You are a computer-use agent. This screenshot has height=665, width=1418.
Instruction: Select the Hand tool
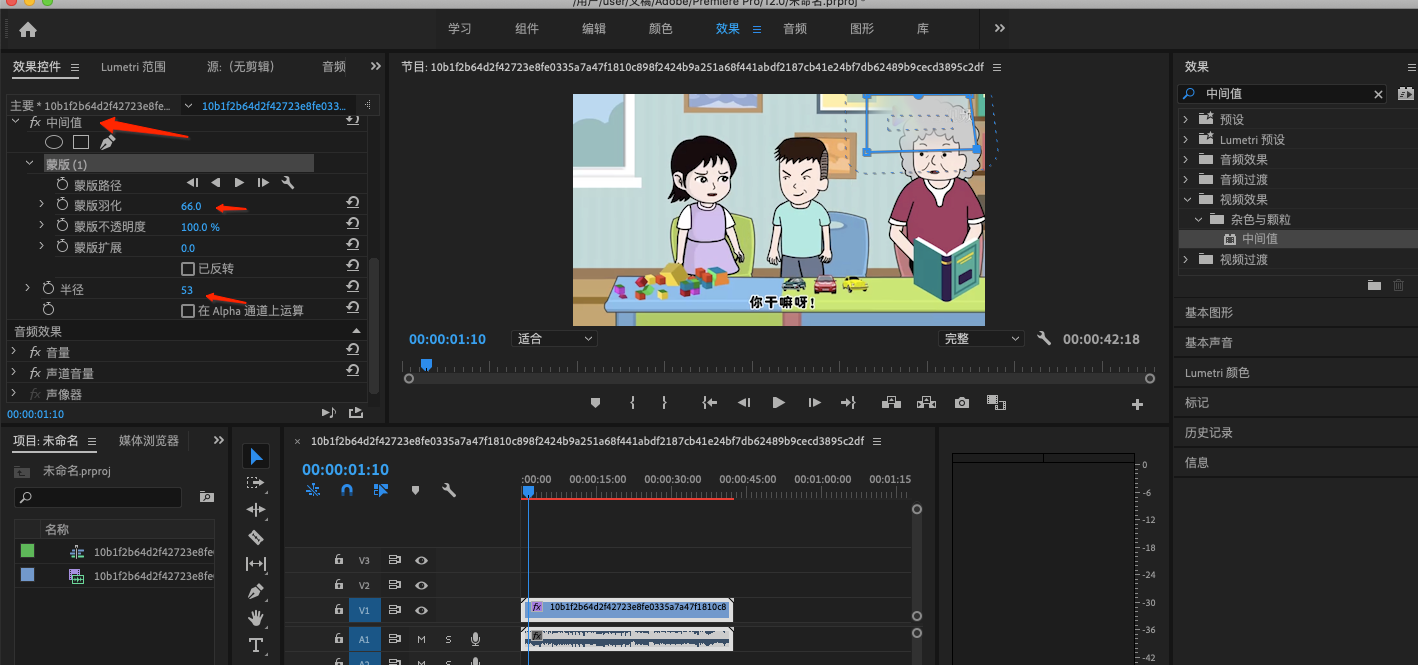(x=256, y=617)
